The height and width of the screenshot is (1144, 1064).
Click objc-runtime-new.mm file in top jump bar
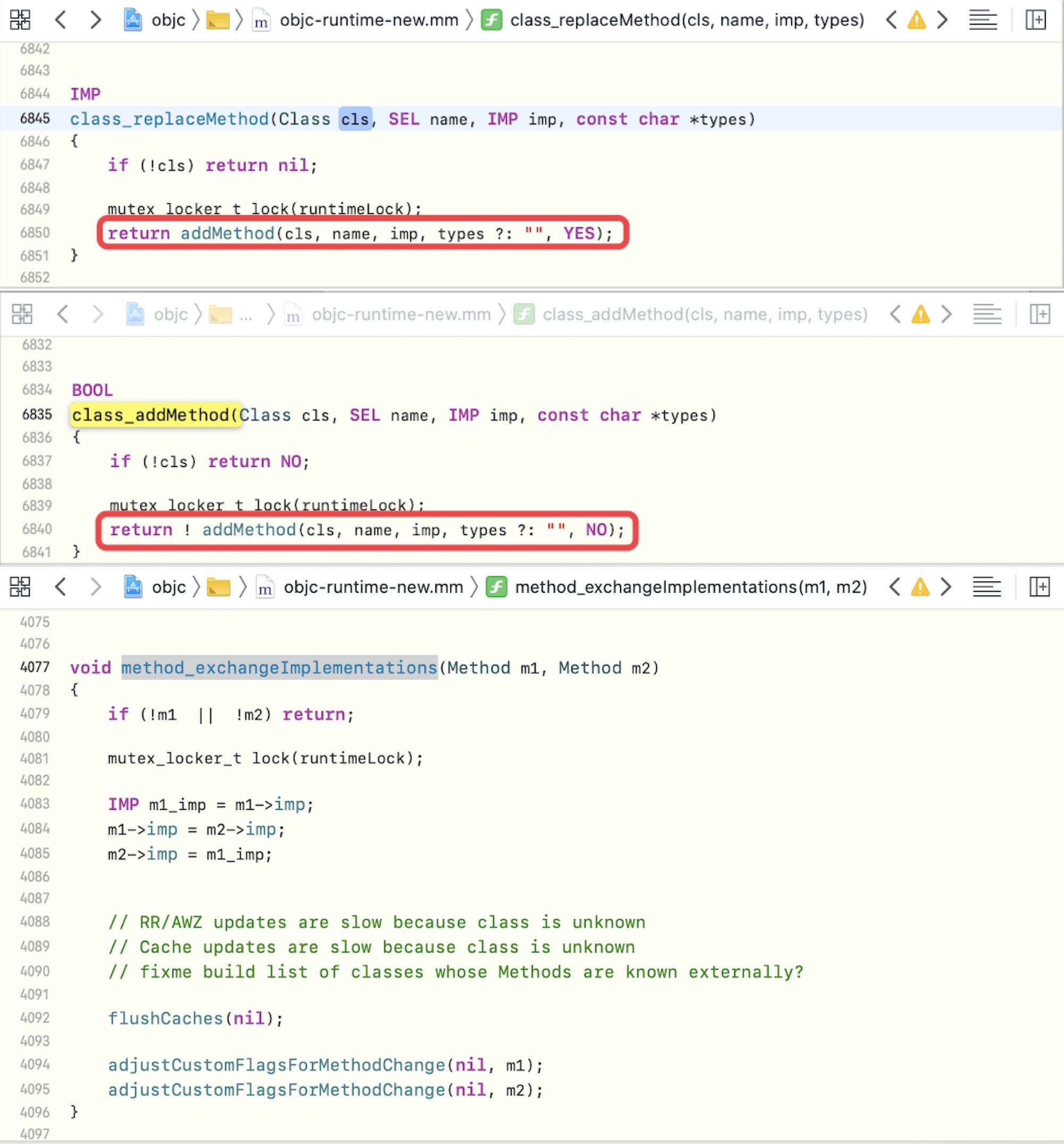click(369, 20)
